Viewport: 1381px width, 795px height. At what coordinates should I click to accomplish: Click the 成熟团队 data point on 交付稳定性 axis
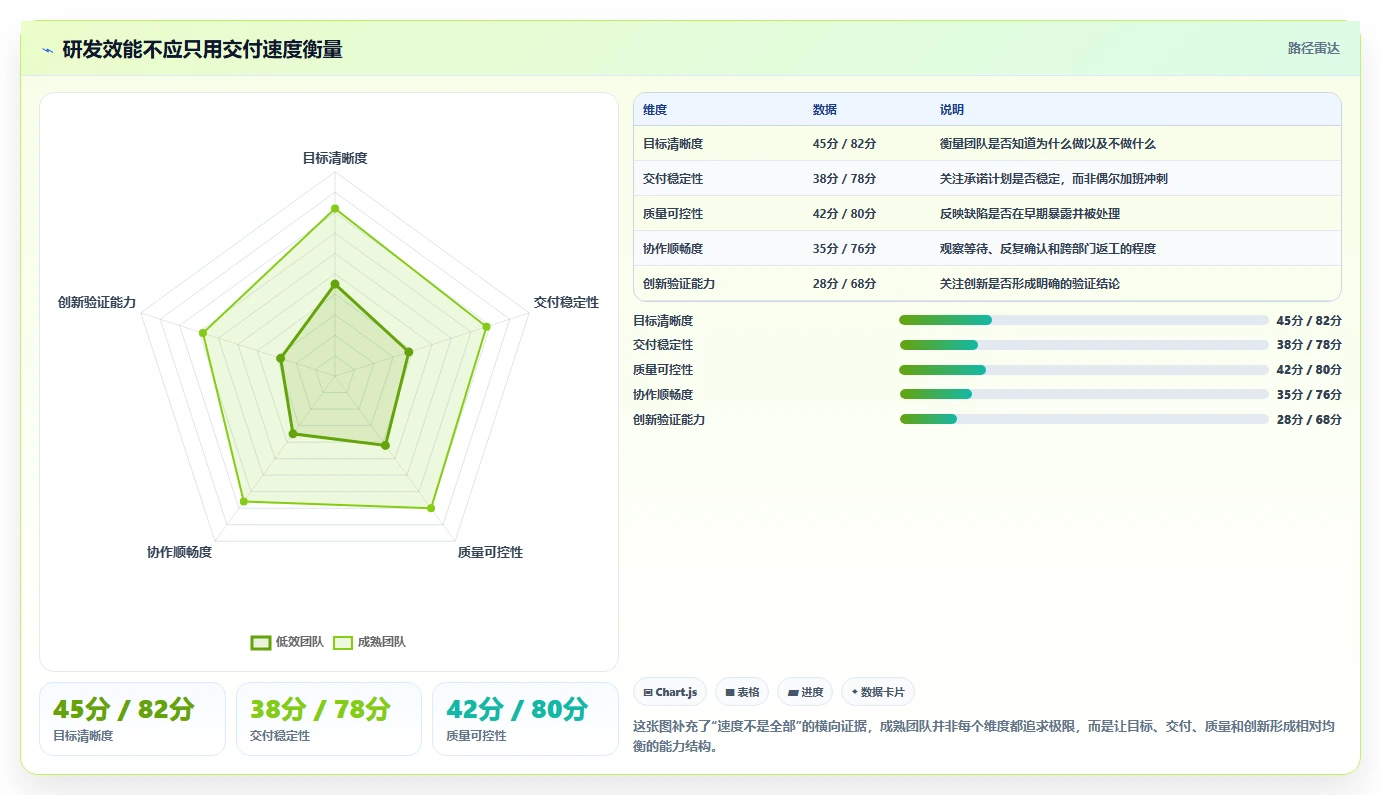pyautogui.click(x=487, y=326)
